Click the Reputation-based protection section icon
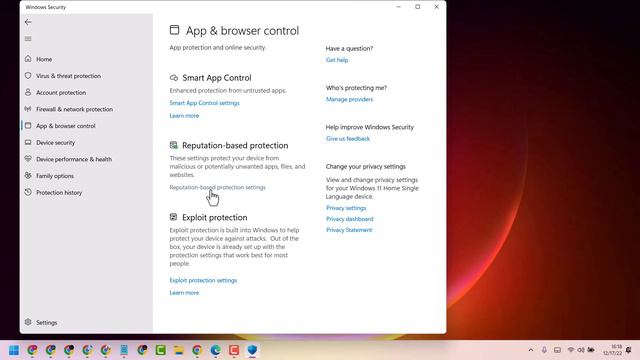This screenshot has width=640, height=360. pyautogui.click(x=174, y=145)
